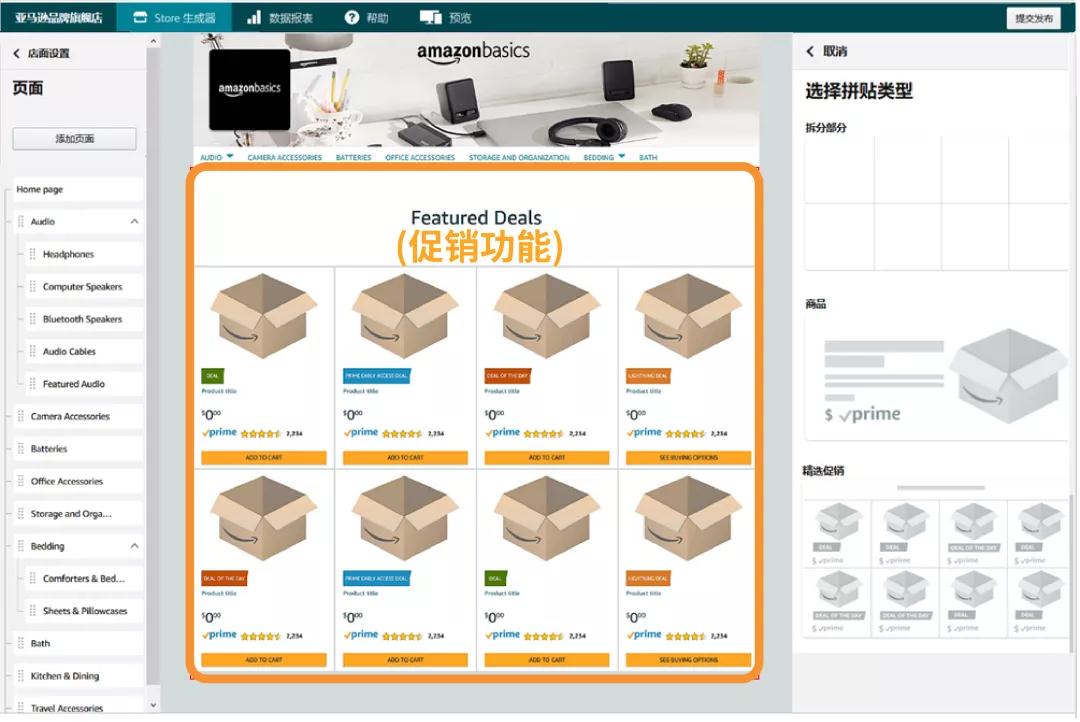Click the drag handle beside Camera Accessories
Screen dimensions: 1080x722
[x=22, y=416]
